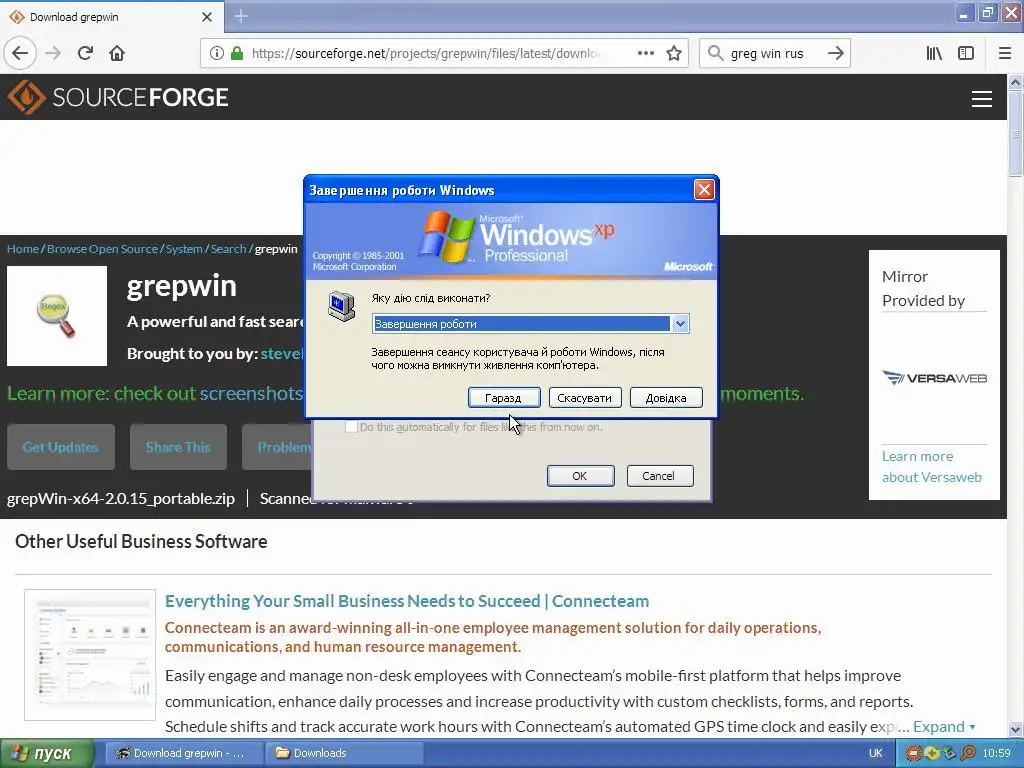The height and width of the screenshot is (768, 1024).
Task: Close the Windows shutdown dialog with X
Action: point(704,190)
